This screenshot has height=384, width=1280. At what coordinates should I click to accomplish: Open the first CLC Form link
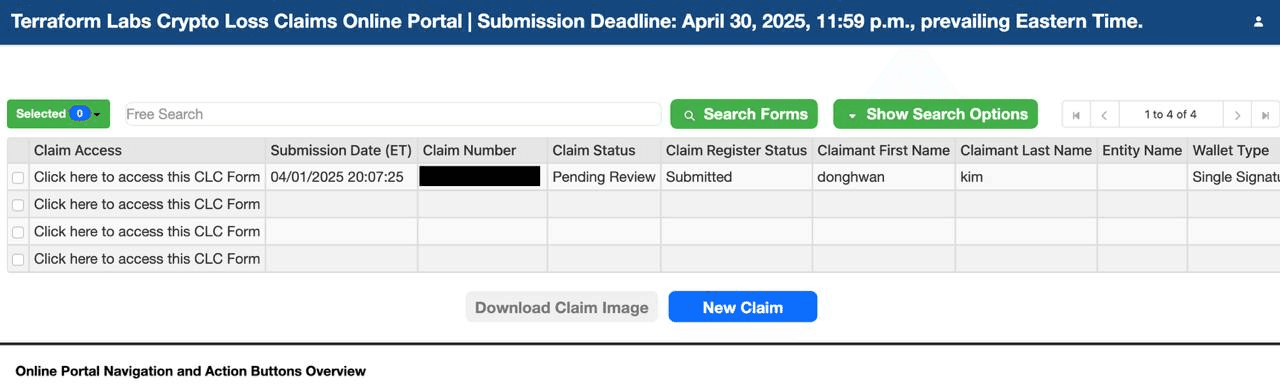click(147, 177)
